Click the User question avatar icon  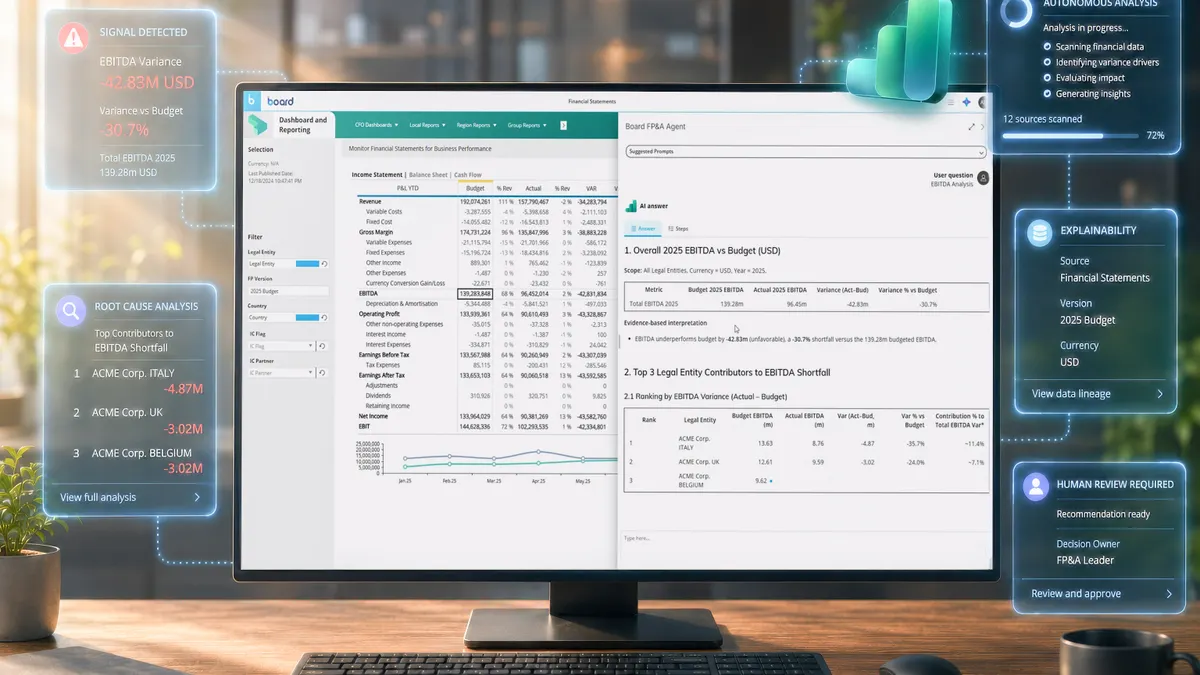click(983, 178)
